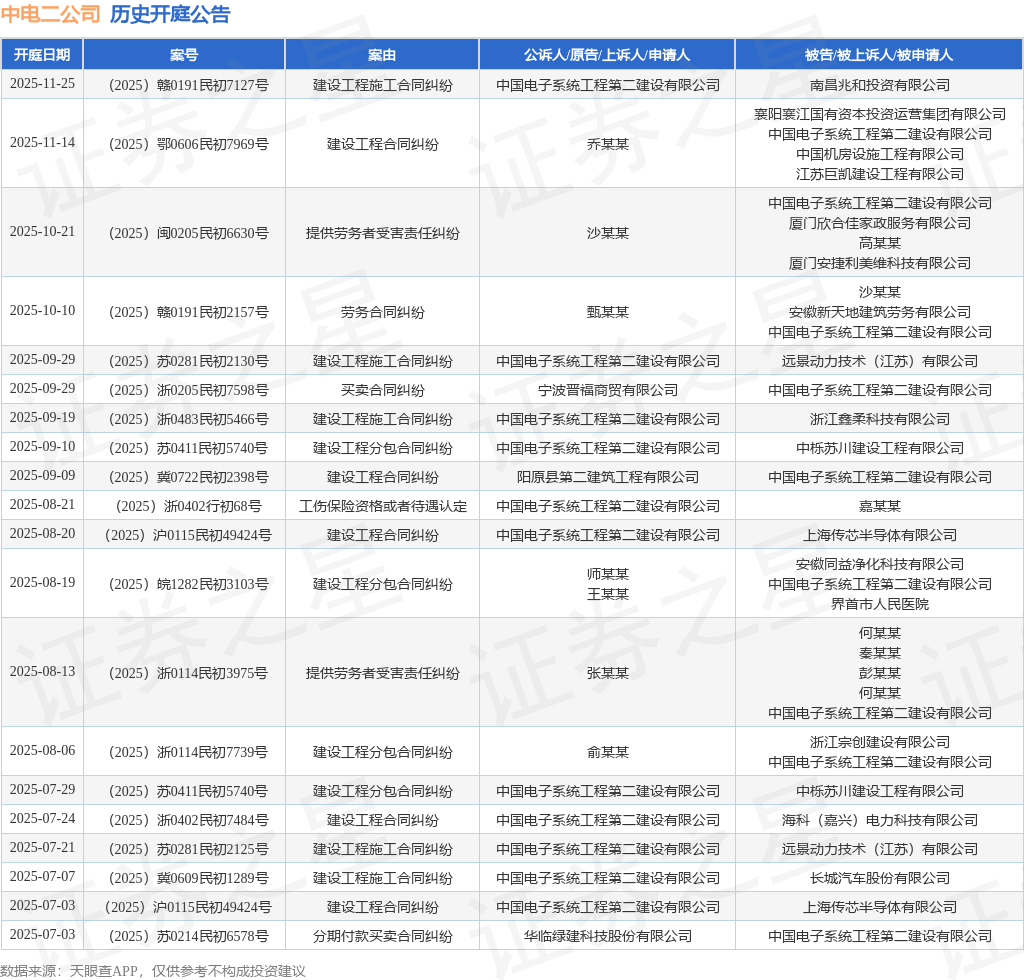1024x980 pixels.
Task: Click the 中电二公司 title text
Action: [x=50, y=14]
